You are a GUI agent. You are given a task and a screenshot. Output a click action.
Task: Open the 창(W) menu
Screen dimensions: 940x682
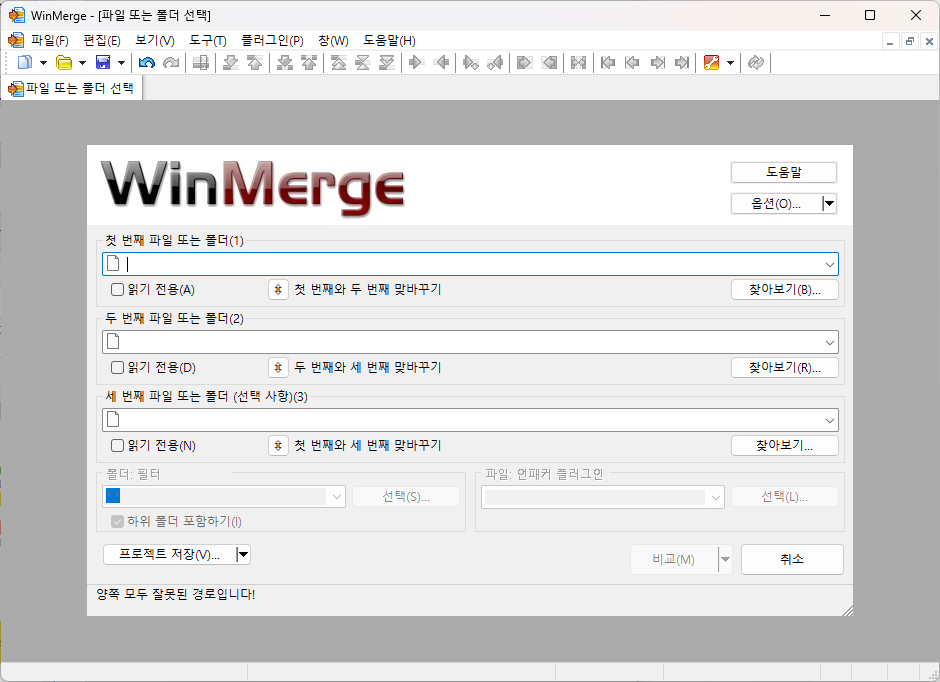click(x=333, y=40)
